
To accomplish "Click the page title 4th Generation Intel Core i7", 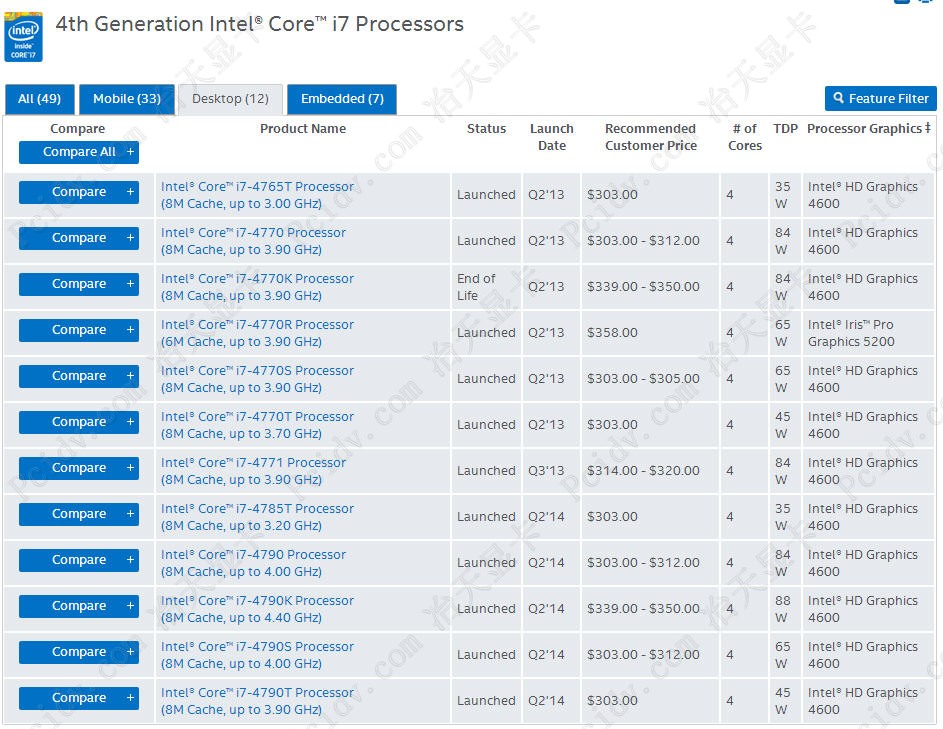I will pyautogui.click(x=260, y=24).
